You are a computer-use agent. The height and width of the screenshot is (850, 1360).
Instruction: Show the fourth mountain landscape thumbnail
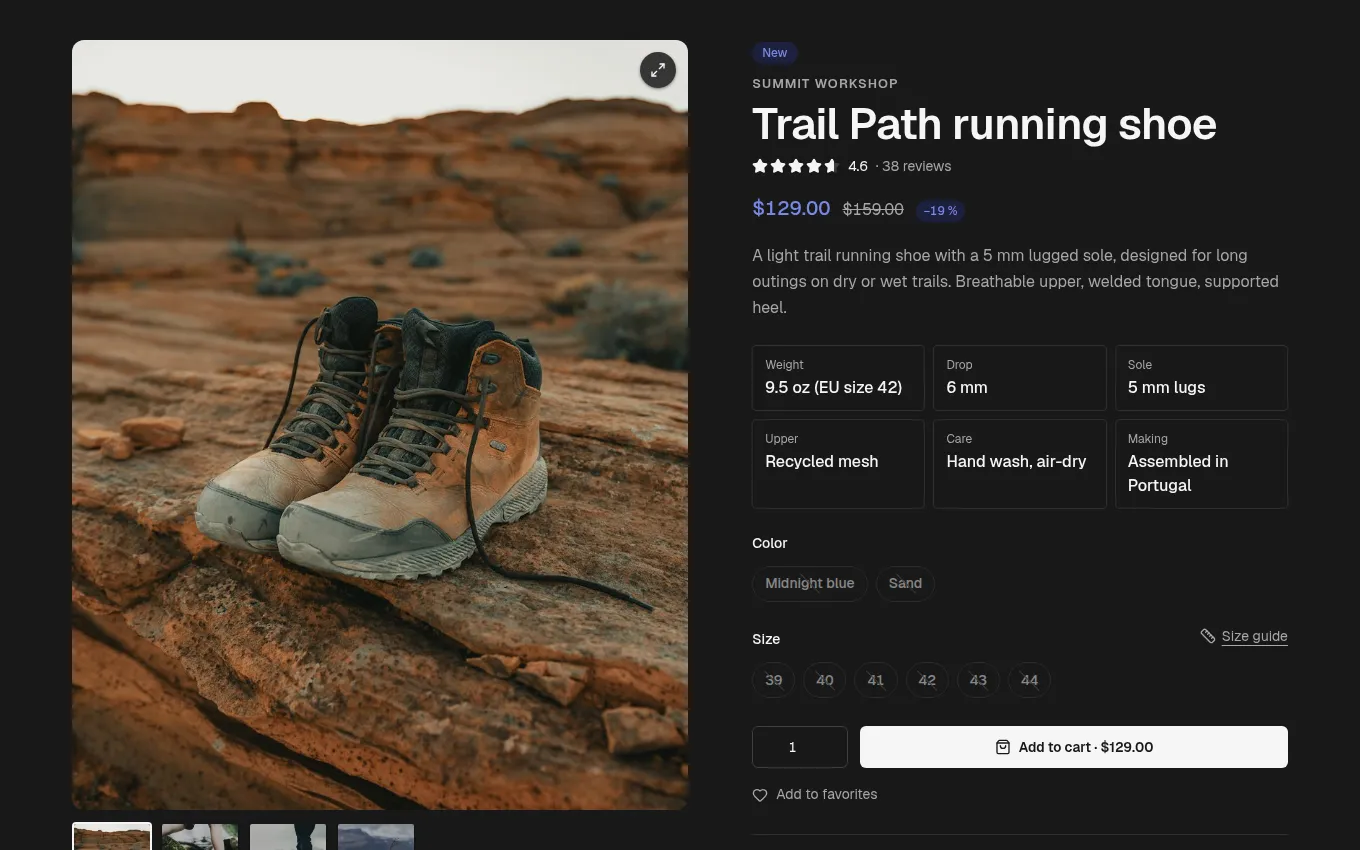(x=376, y=837)
